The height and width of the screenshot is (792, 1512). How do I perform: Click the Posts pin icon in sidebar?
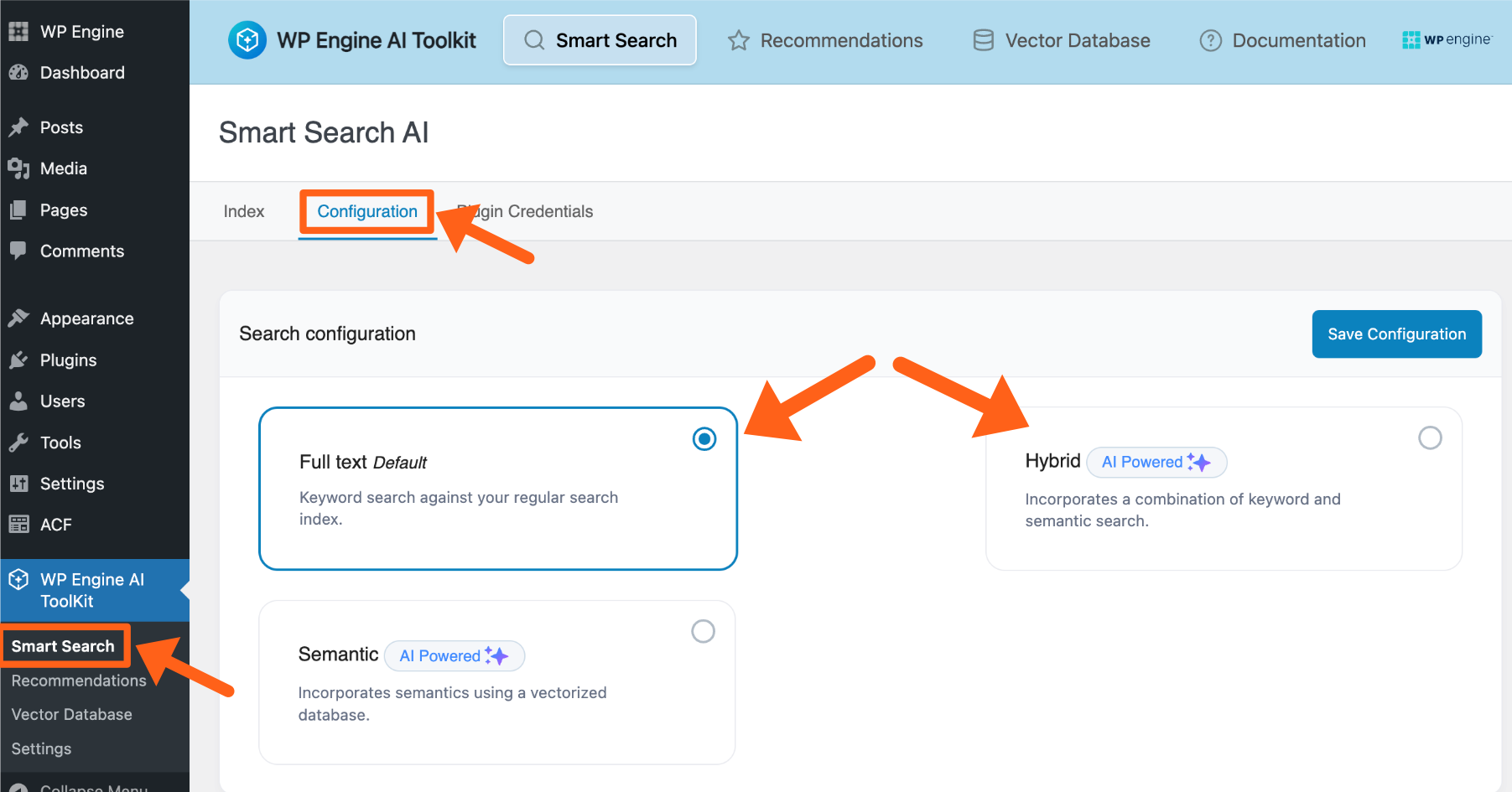[x=18, y=127]
